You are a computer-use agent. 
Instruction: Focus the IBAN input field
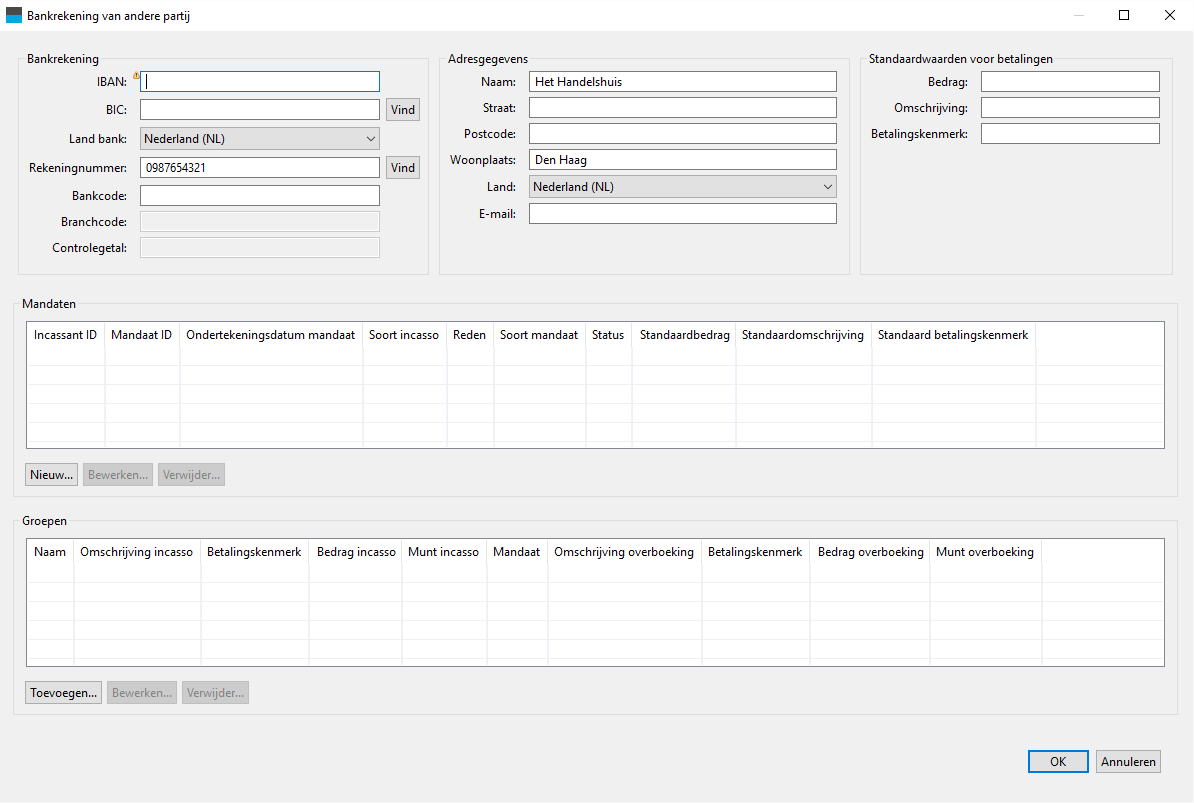(260, 82)
